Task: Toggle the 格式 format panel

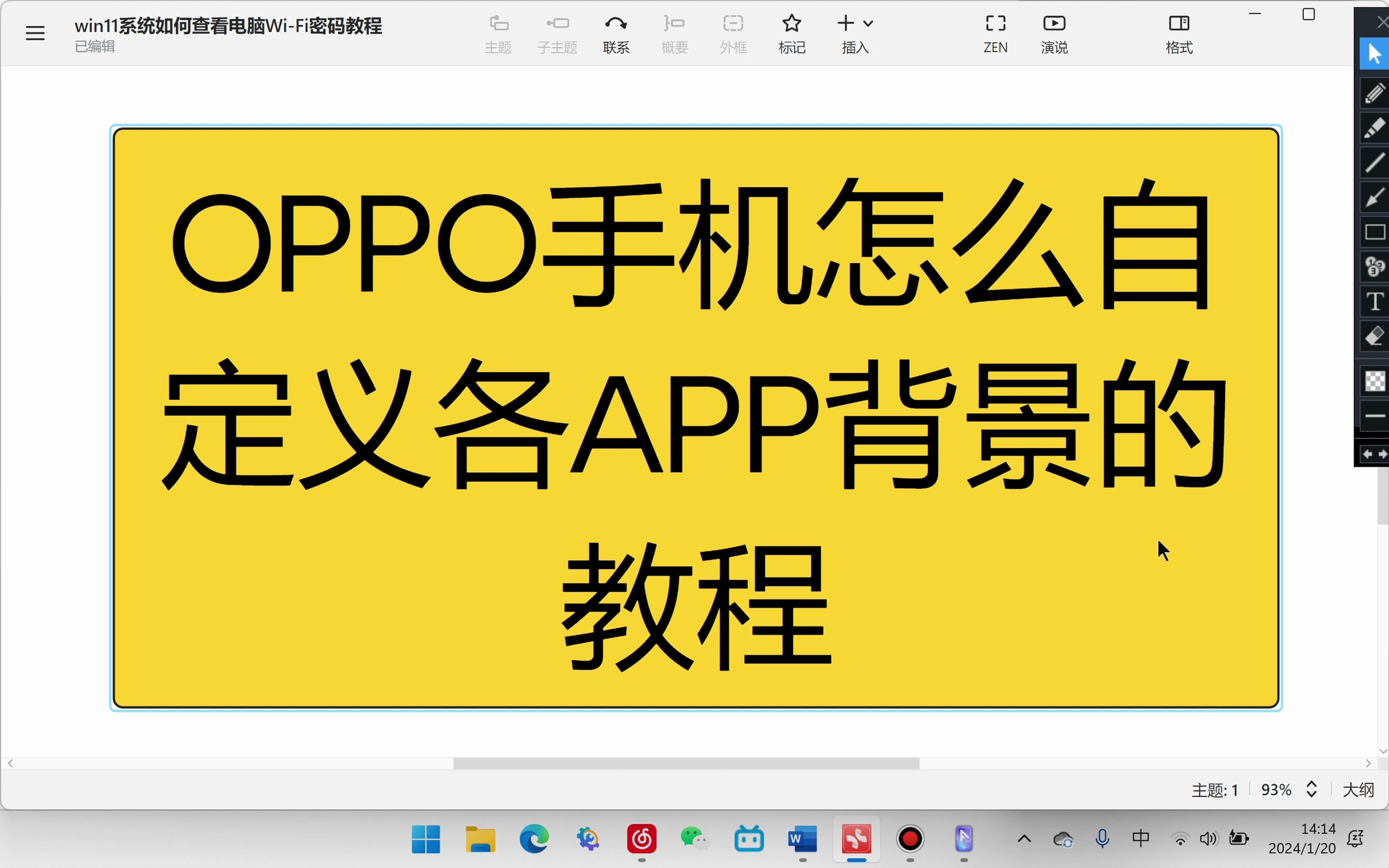Action: 1180,35
